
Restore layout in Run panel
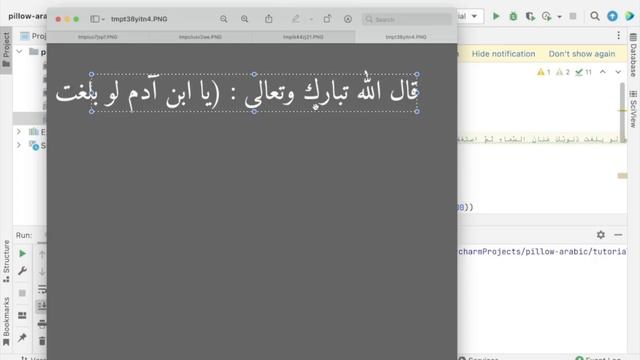pyautogui.click(x=22, y=316)
